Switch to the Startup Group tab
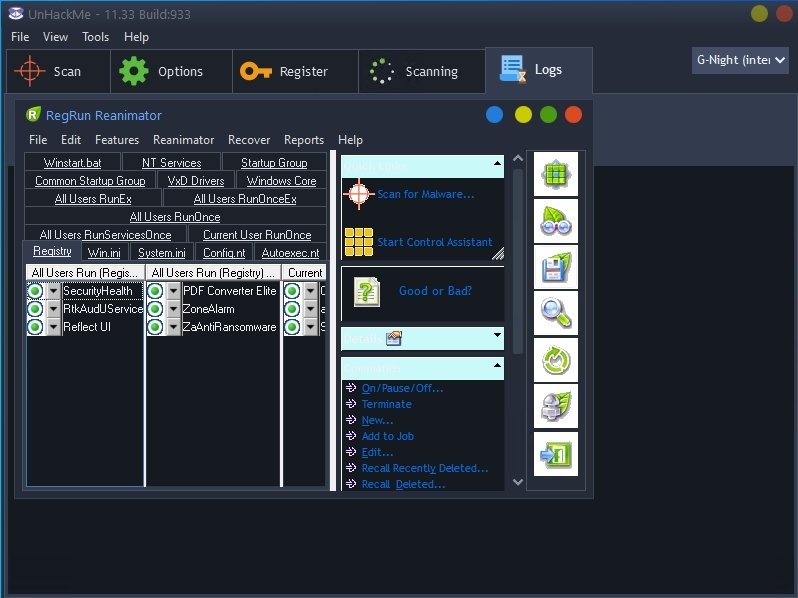This screenshot has width=798, height=598. 274,163
